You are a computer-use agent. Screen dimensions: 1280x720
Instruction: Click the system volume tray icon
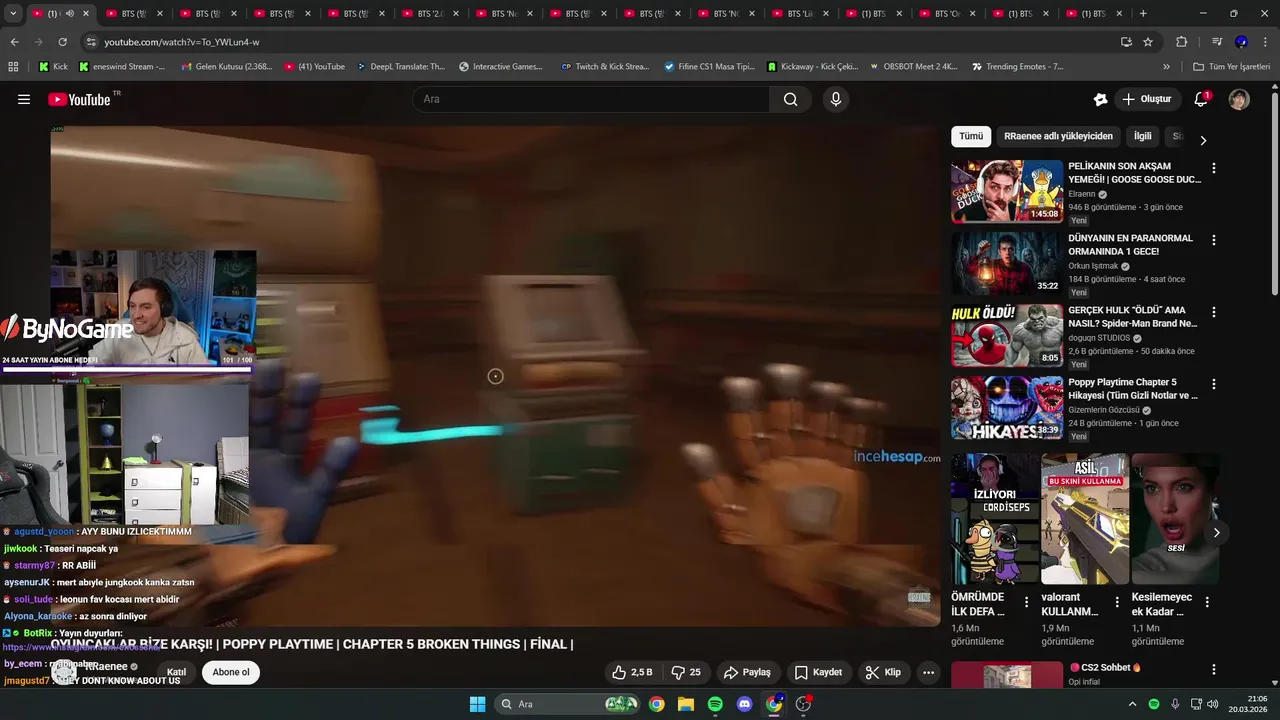pyautogui.click(x=1213, y=704)
